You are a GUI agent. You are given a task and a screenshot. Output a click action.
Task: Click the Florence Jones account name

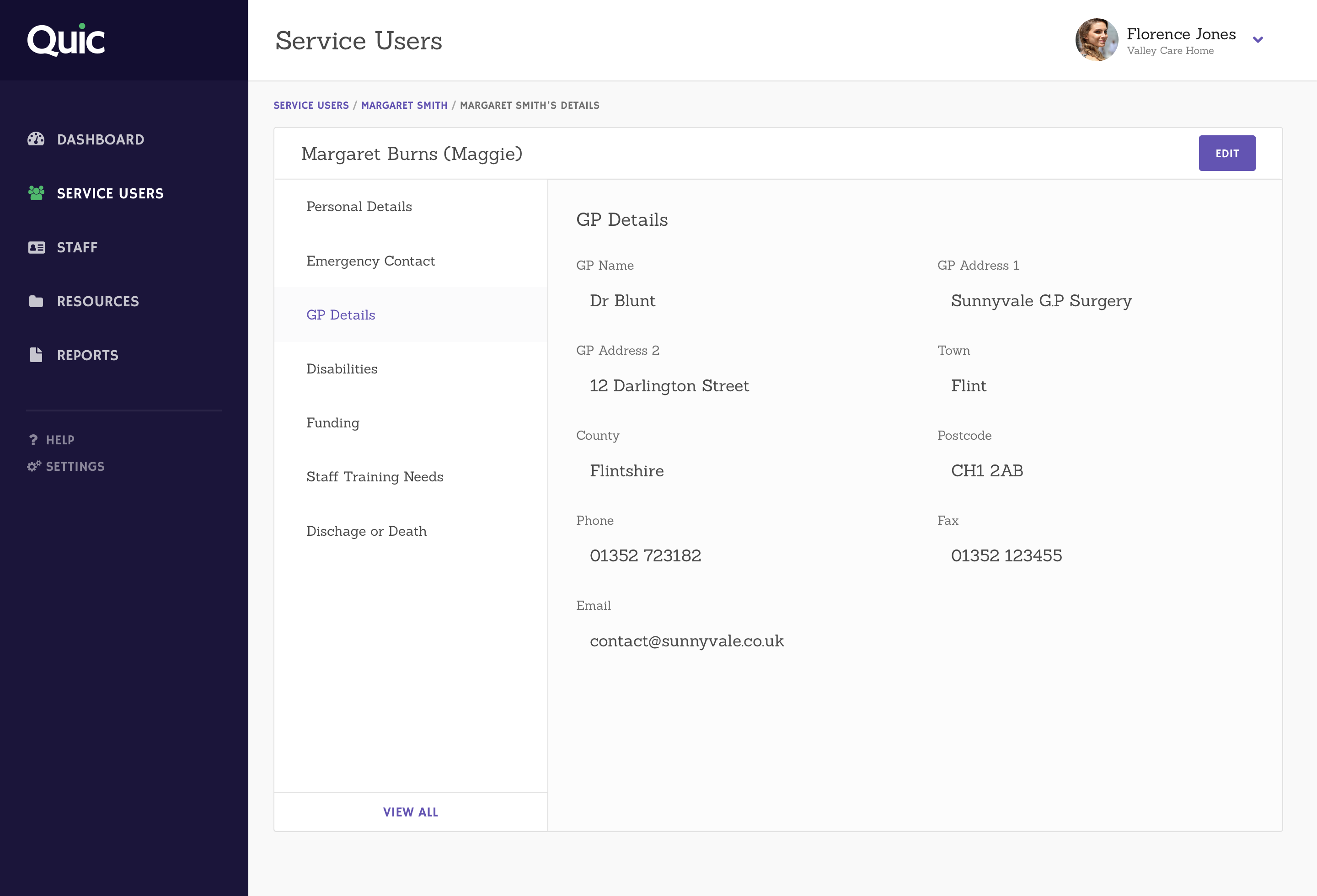pos(1181,34)
